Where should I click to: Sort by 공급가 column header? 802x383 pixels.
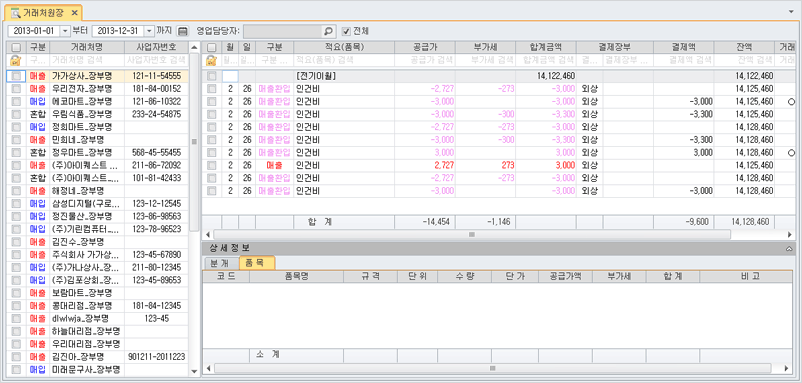pos(425,48)
